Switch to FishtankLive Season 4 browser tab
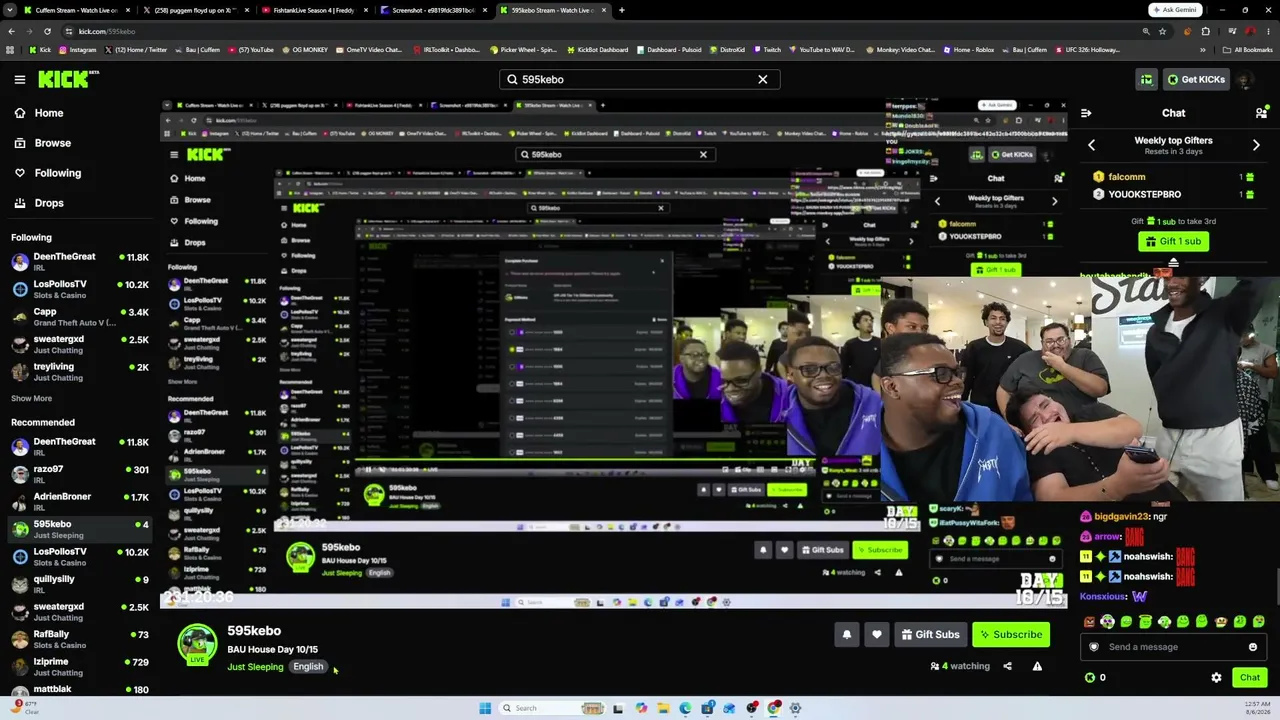Screen dimensions: 1280x720 coord(313,10)
